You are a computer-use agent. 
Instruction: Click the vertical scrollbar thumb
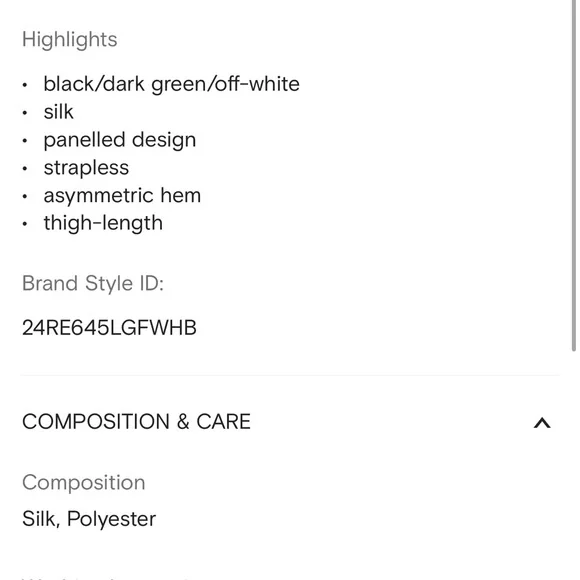[x=574, y=175]
